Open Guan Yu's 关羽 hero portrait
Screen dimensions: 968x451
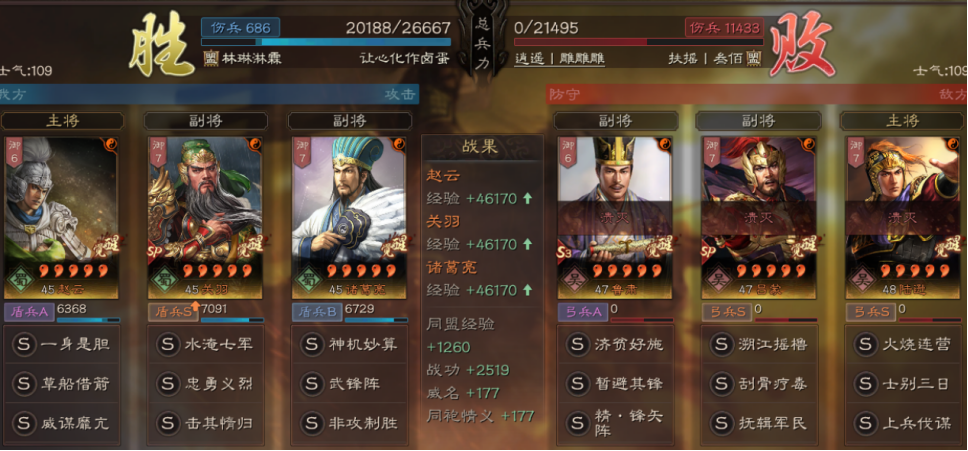click(205, 217)
